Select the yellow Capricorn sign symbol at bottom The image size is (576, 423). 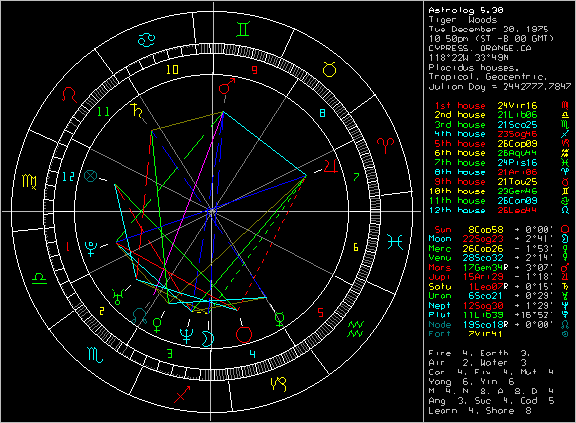(x=278, y=384)
